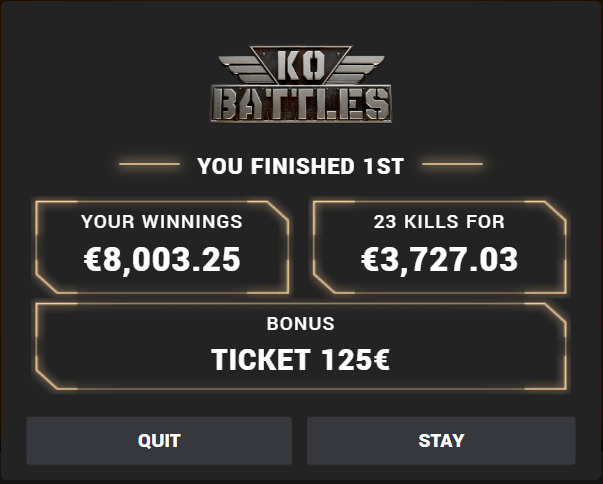Viewport: 603px width, 484px height.
Task: Click the right wing of KO emblem
Action: click(x=357, y=69)
